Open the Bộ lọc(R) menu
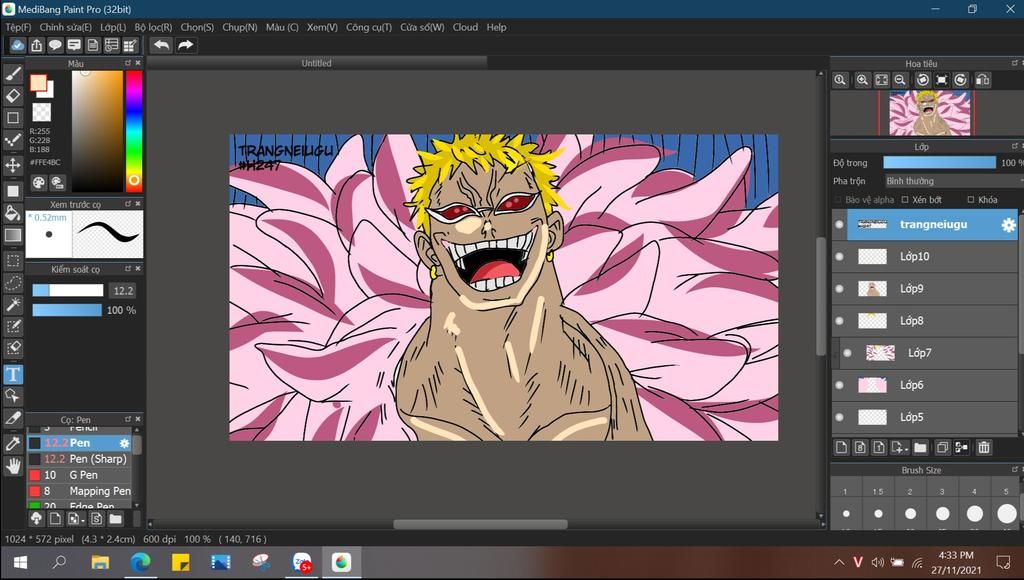This screenshot has height=580, width=1024. (x=153, y=27)
